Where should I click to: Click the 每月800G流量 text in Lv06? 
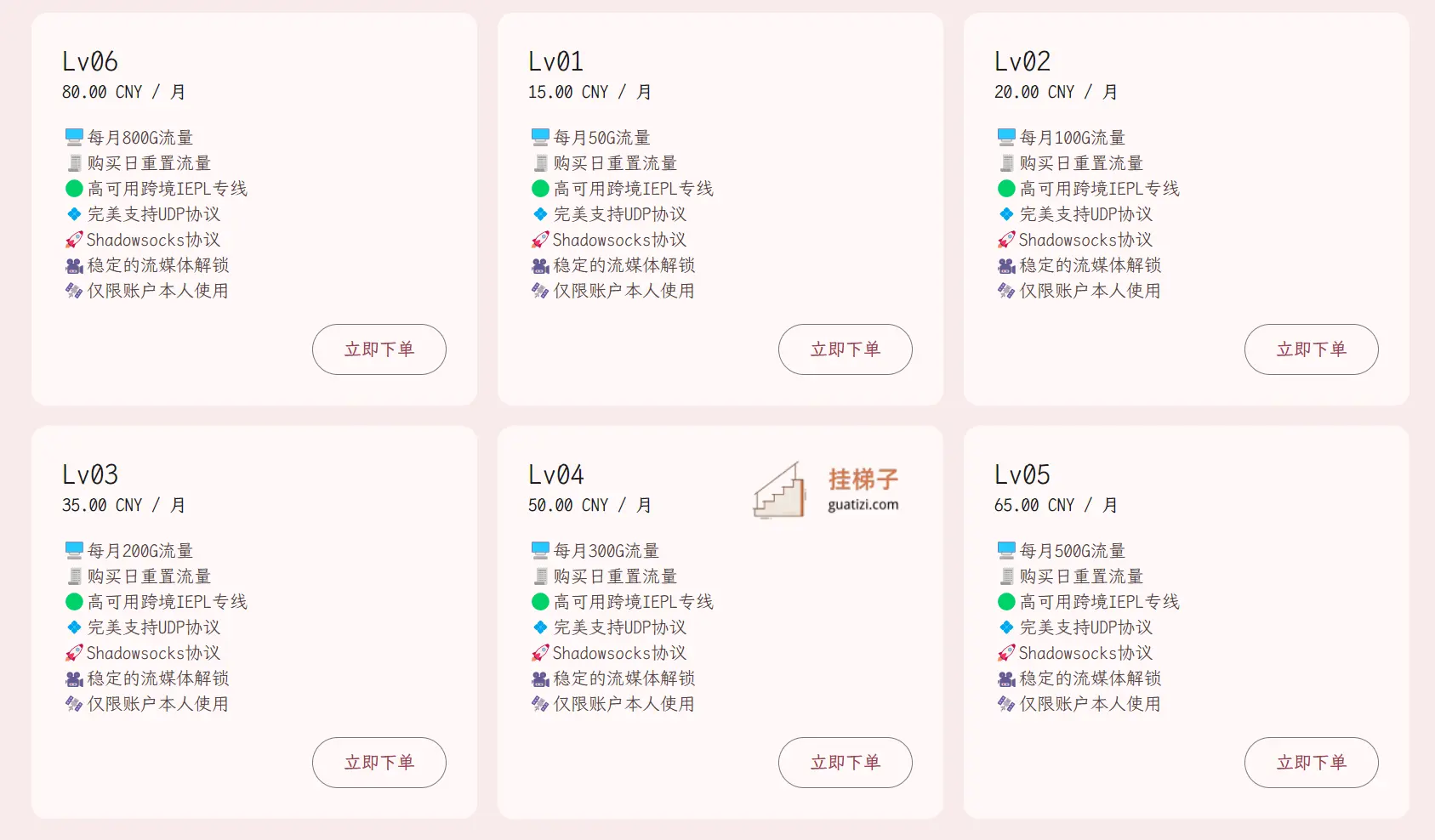point(140,138)
